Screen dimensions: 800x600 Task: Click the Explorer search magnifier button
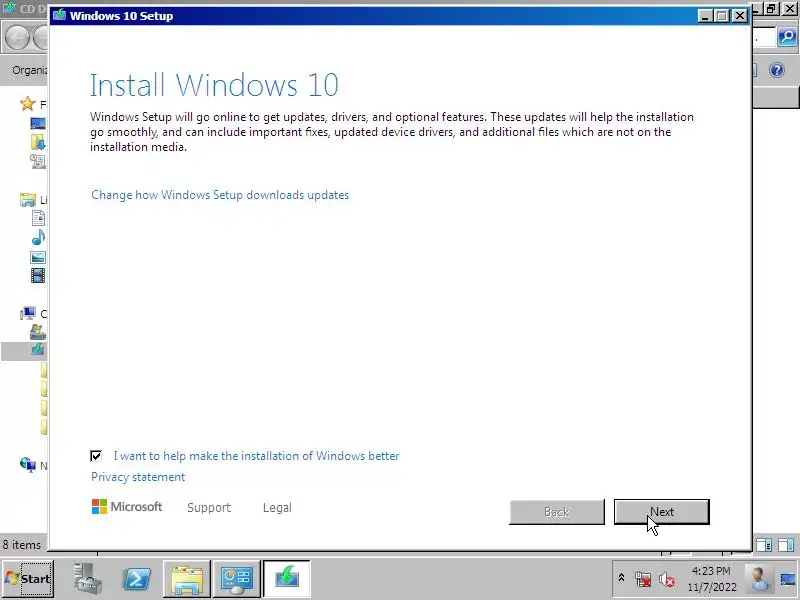click(x=787, y=37)
